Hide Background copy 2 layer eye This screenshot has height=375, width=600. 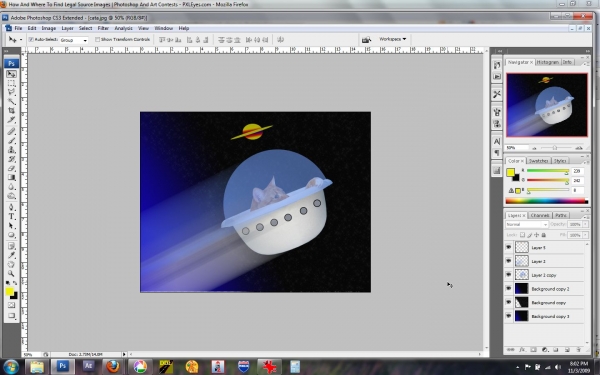(x=509, y=289)
